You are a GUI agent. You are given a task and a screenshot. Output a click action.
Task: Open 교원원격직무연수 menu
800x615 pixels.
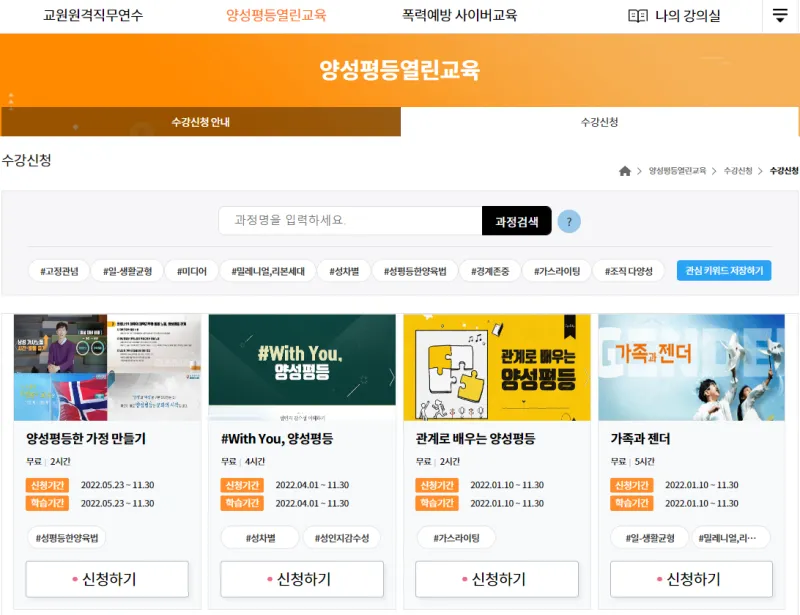coord(93,15)
